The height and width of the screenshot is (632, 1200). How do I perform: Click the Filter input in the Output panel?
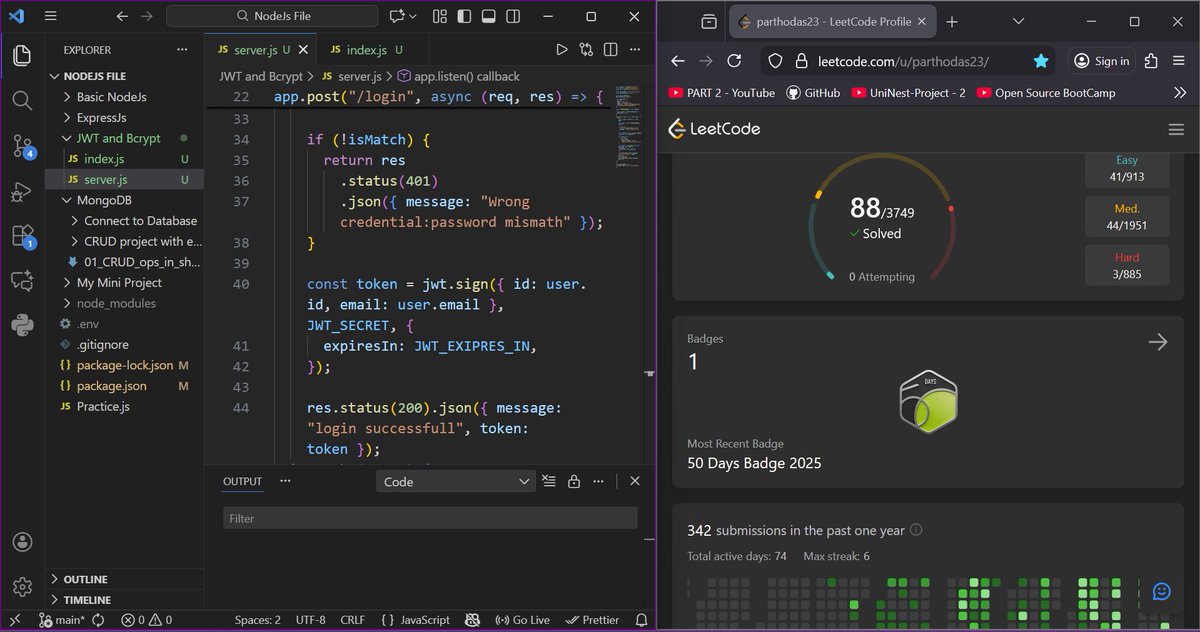click(x=430, y=517)
